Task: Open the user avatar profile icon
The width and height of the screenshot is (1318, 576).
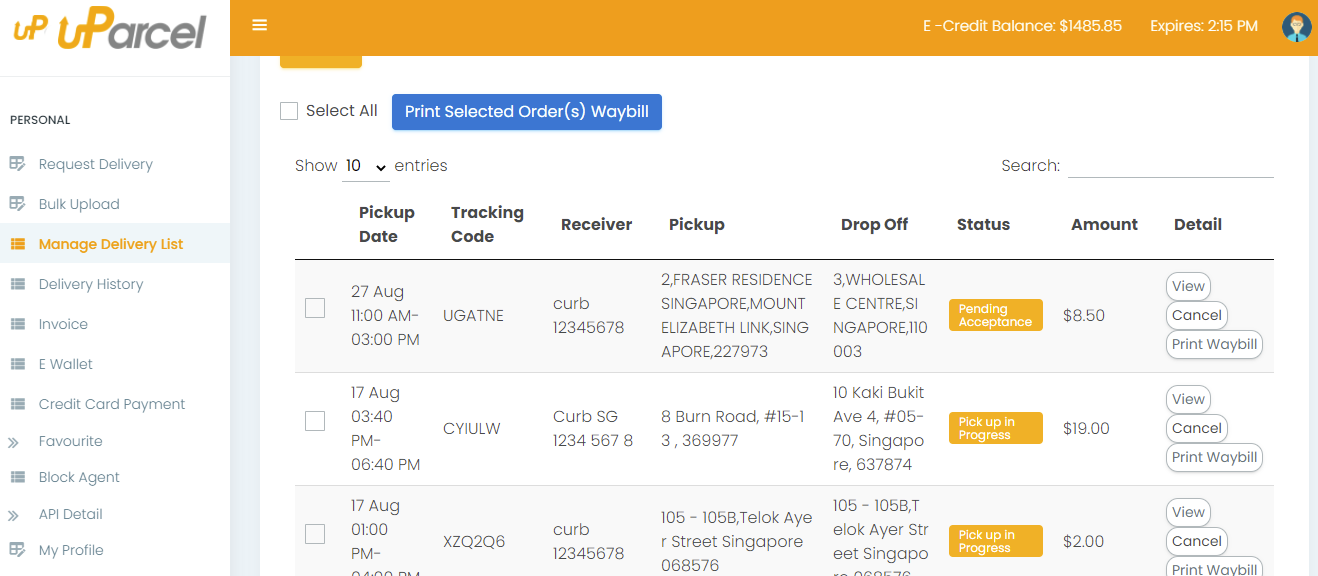Action: [1296, 27]
